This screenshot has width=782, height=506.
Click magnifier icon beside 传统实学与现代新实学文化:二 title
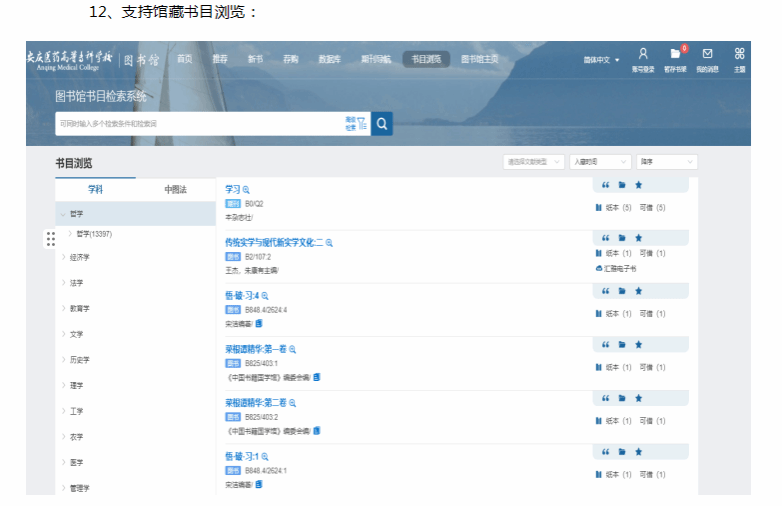click(x=329, y=243)
